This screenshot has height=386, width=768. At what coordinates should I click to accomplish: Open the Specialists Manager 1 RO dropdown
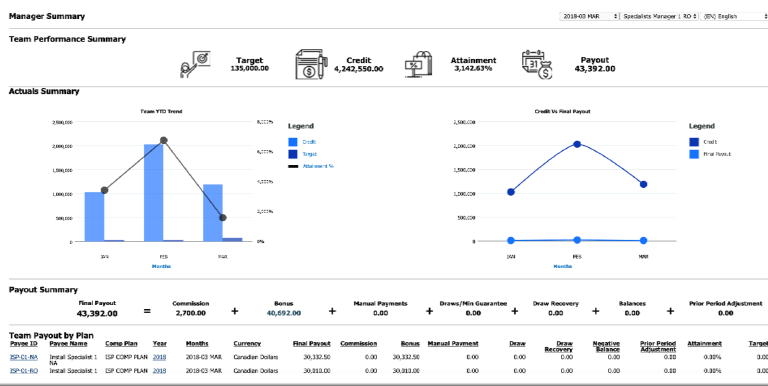tap(659, 16)
